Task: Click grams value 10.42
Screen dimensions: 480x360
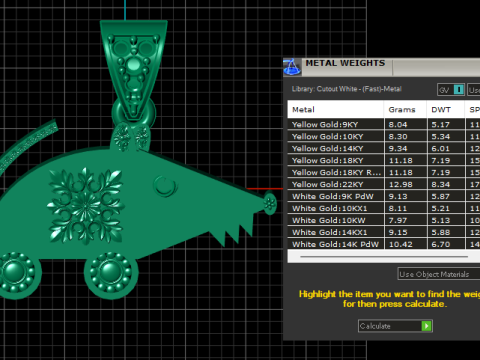Action: pyautogui.click(x=400, y=245)
